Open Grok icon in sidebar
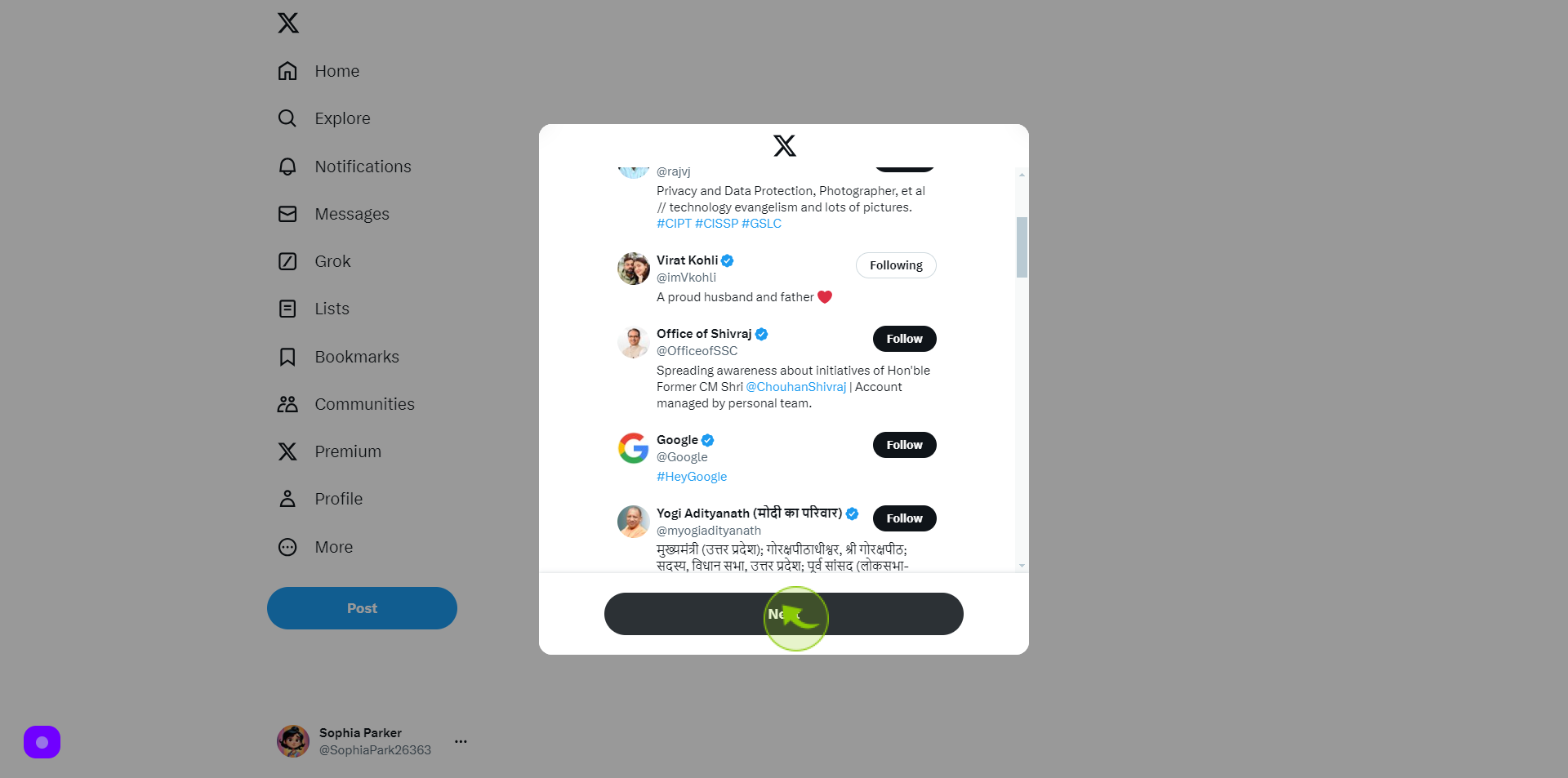 coord(287,261)
